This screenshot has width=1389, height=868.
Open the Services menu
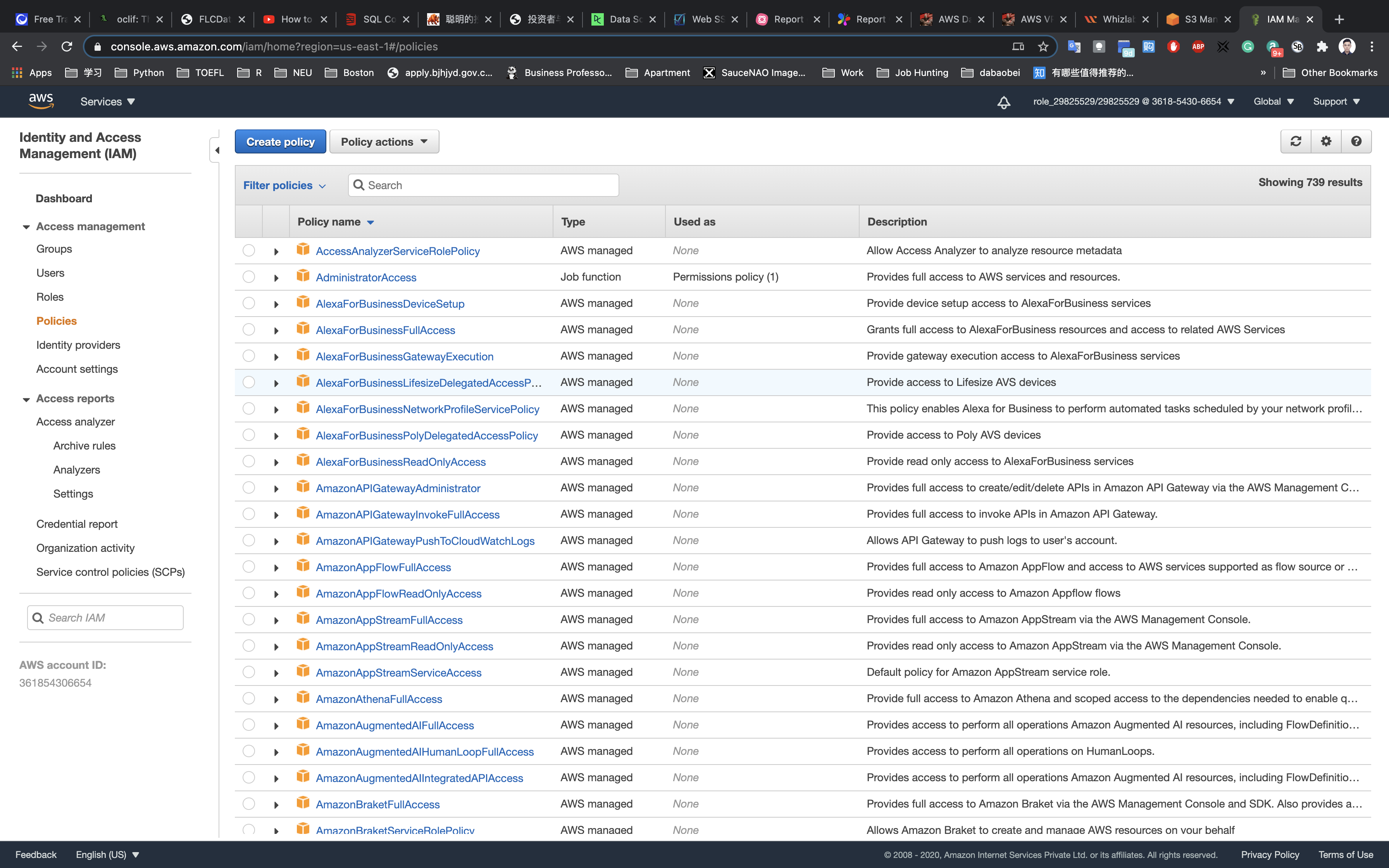[x=107, y=102]
